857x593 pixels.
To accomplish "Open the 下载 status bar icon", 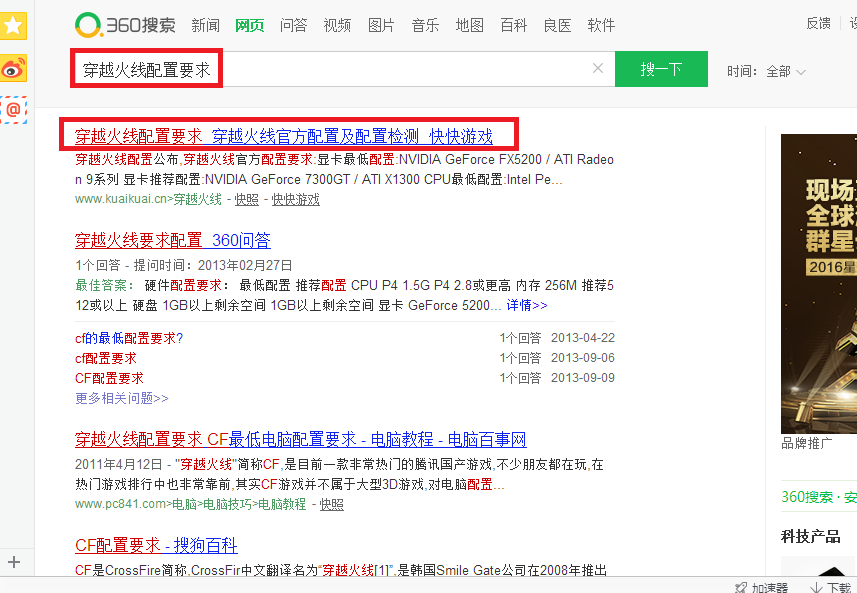I will pyautogui.click(x=830, y=588).
